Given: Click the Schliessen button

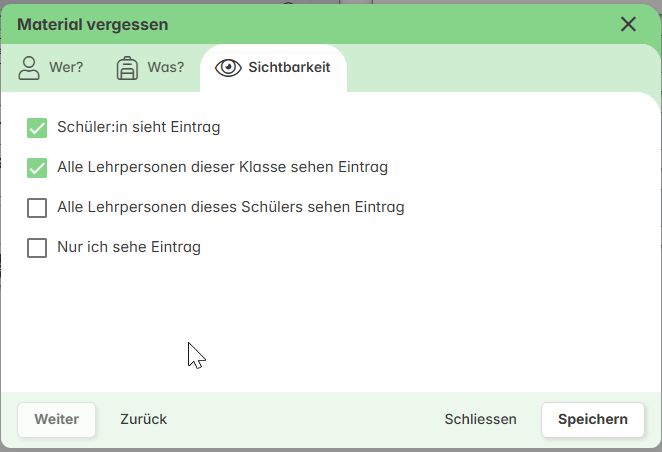Looking at the screenshot, I should click(480, 419).
